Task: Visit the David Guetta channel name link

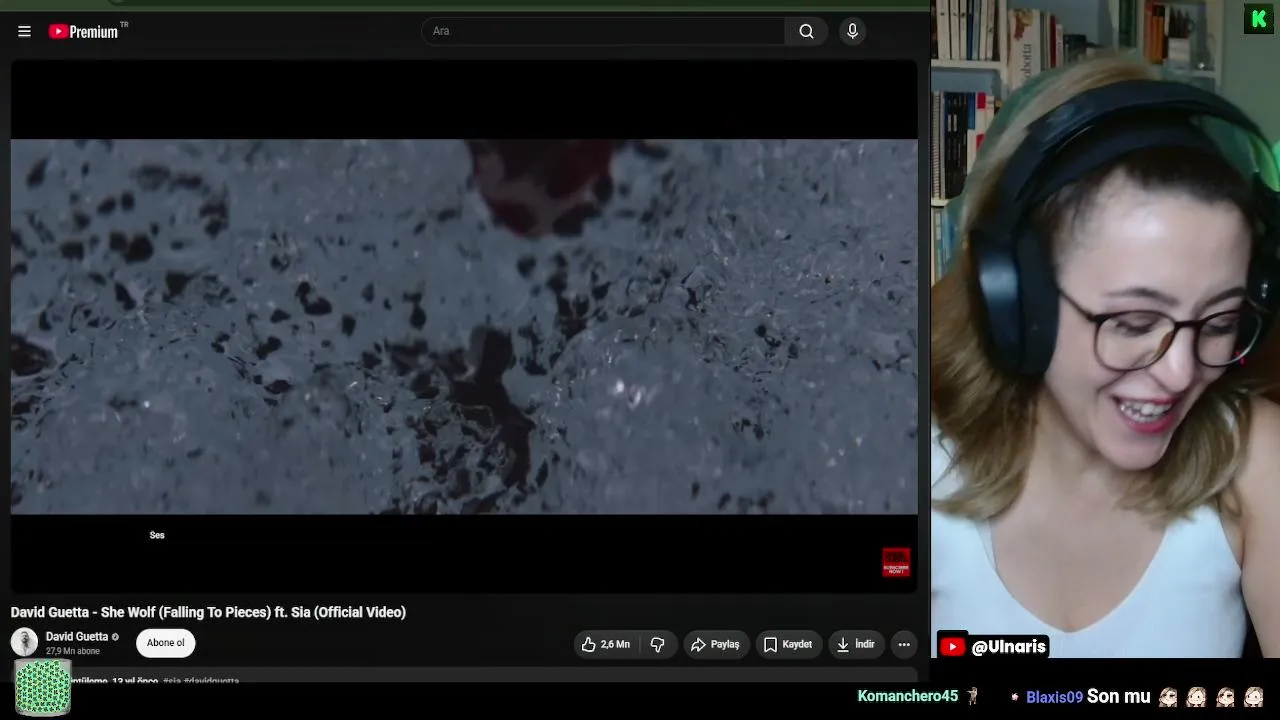Action: point(77,637)
